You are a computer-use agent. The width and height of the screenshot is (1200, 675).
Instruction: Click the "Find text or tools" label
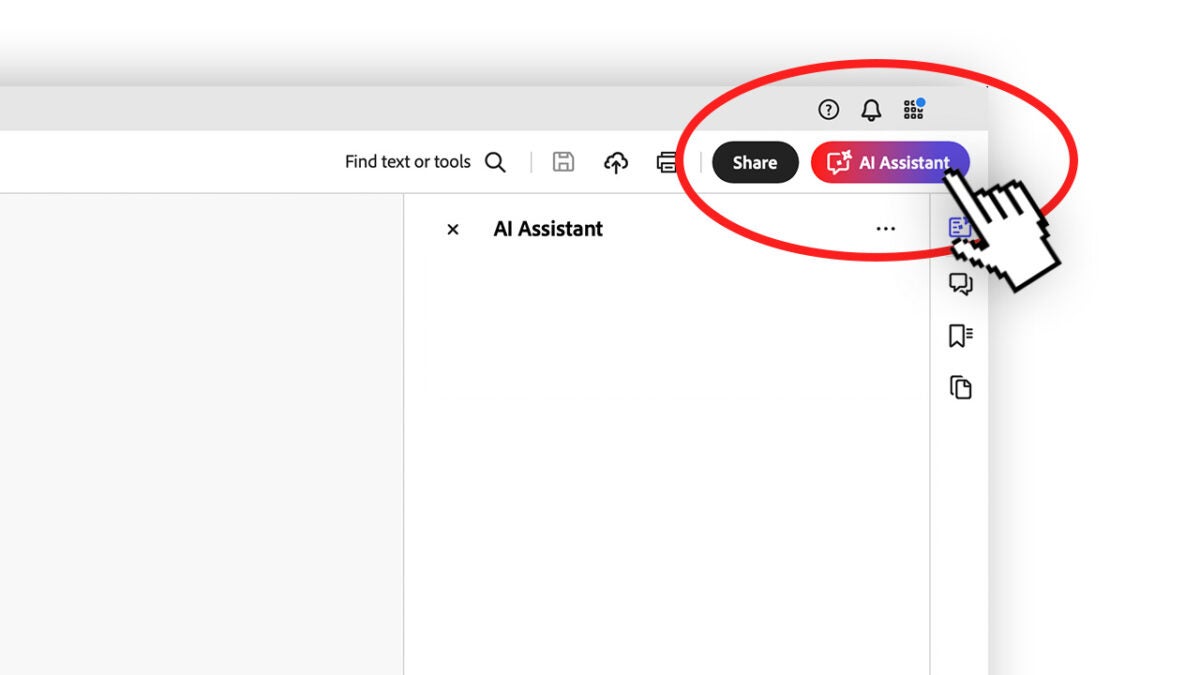coord(407,162)
